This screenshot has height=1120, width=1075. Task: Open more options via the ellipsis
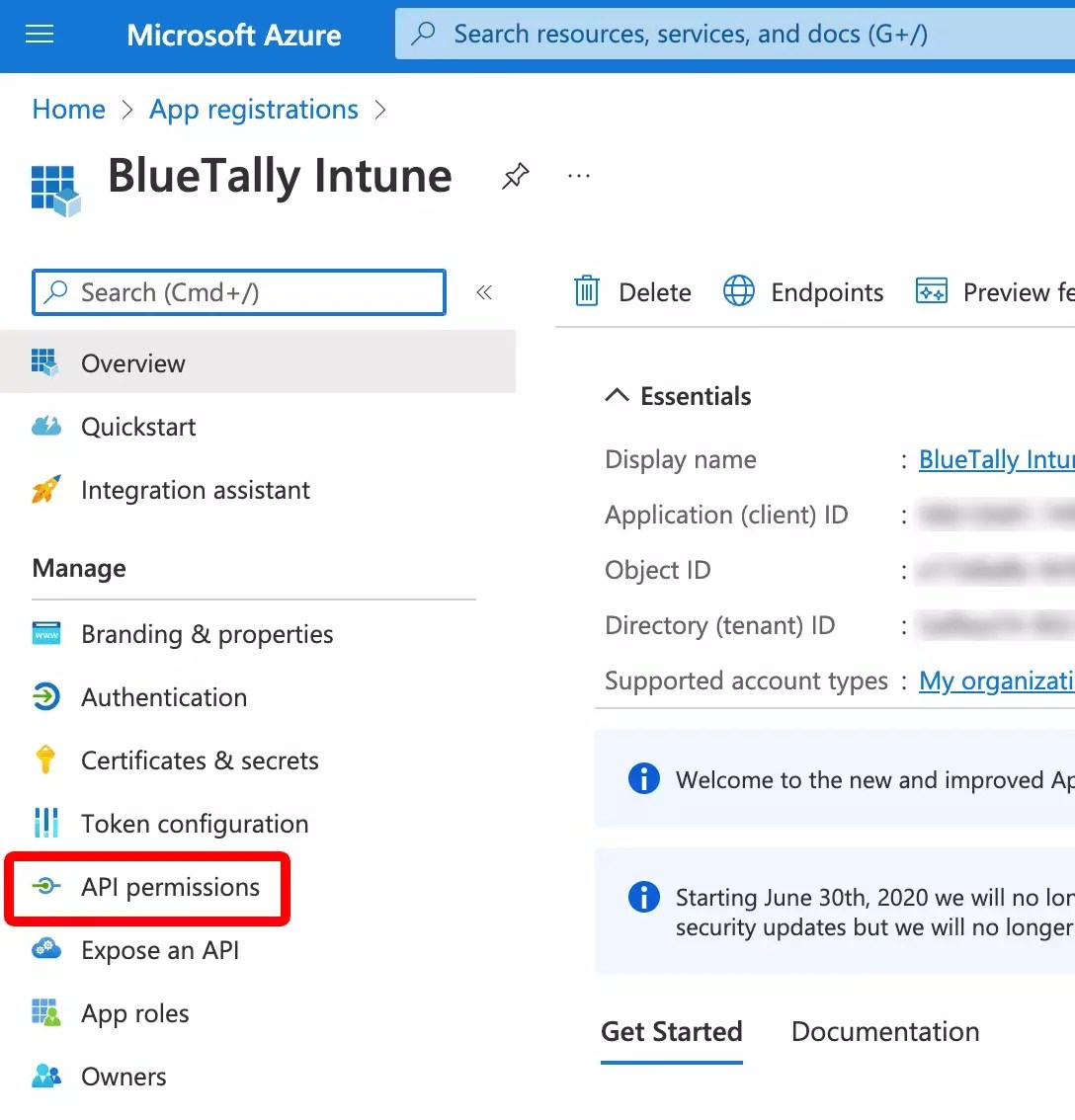pyautogui.click(x=578, y=175)
